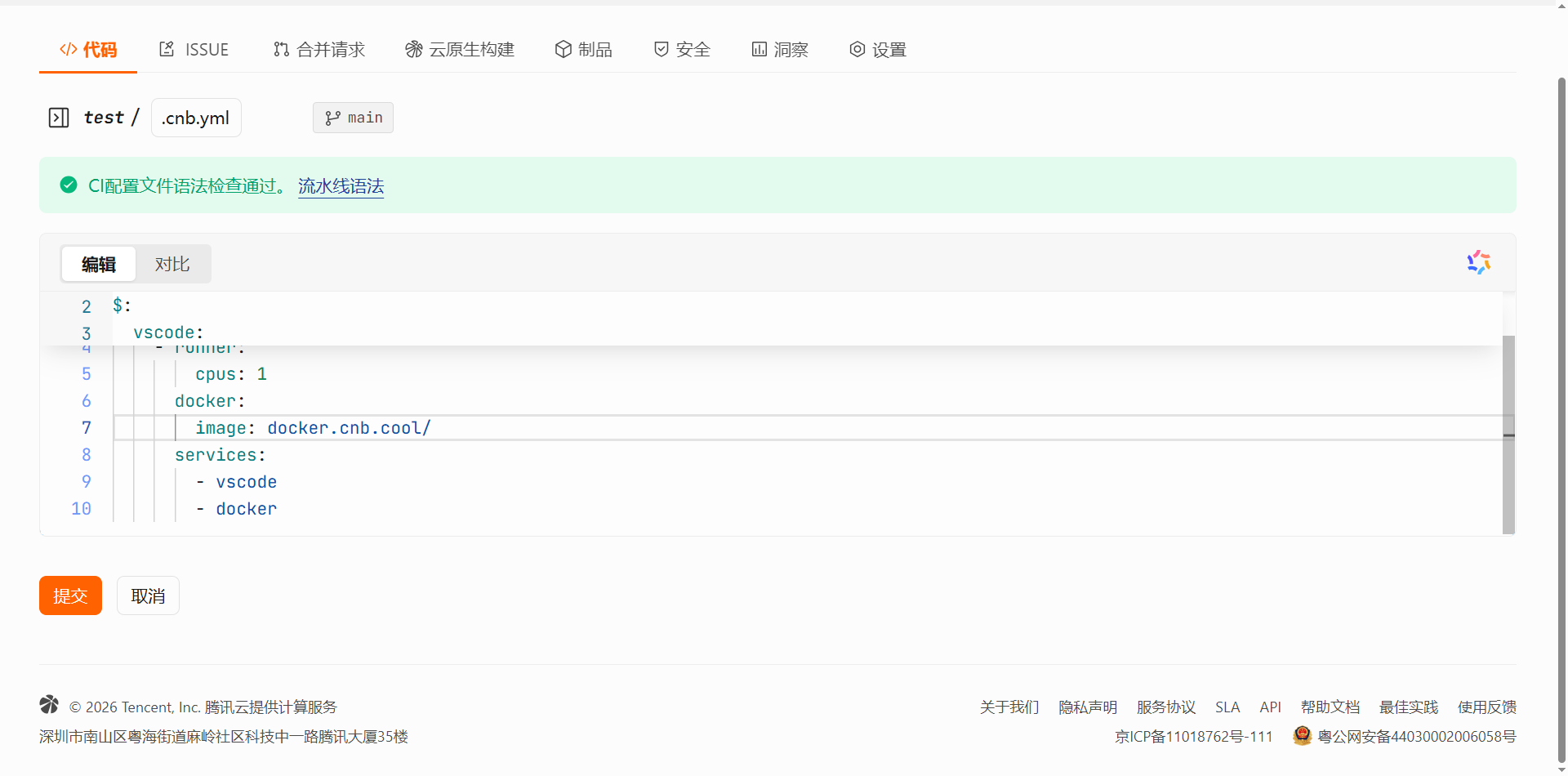Click the green check success icon
Viewport: 1568px width, 776px height.
69,185
